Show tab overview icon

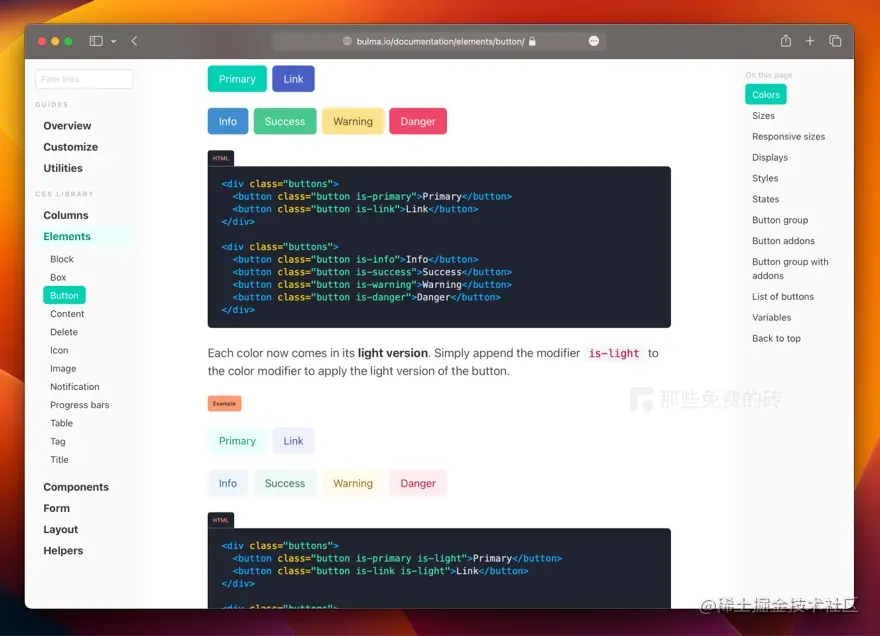pos(835,41)
